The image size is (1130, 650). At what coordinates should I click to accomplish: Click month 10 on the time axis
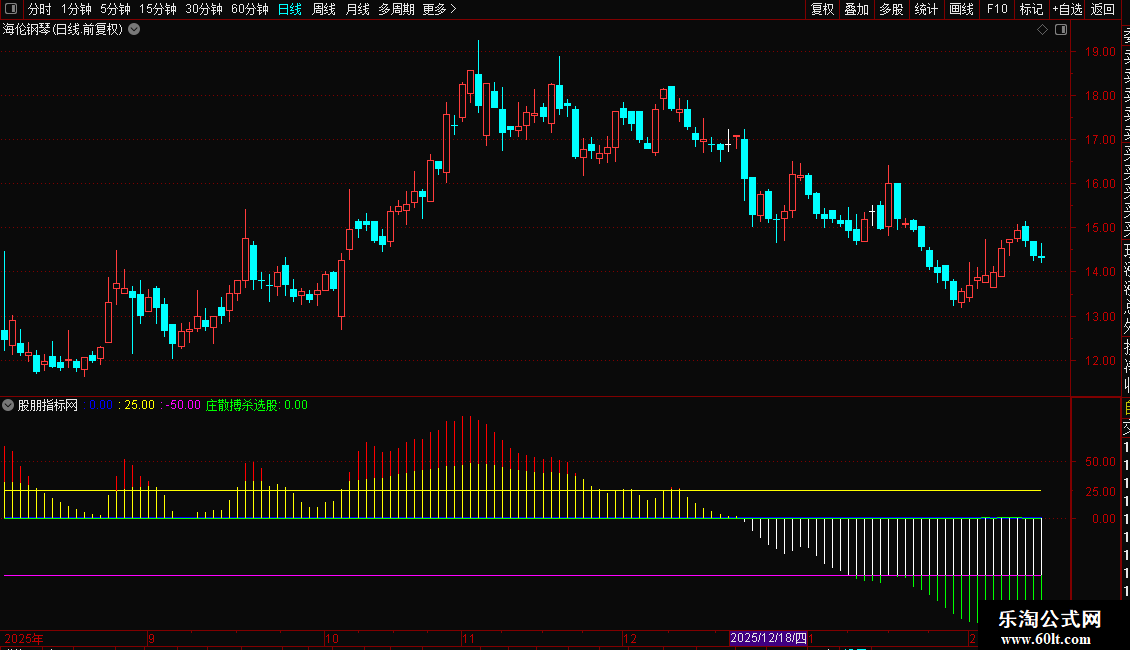(x=332, y=638)
